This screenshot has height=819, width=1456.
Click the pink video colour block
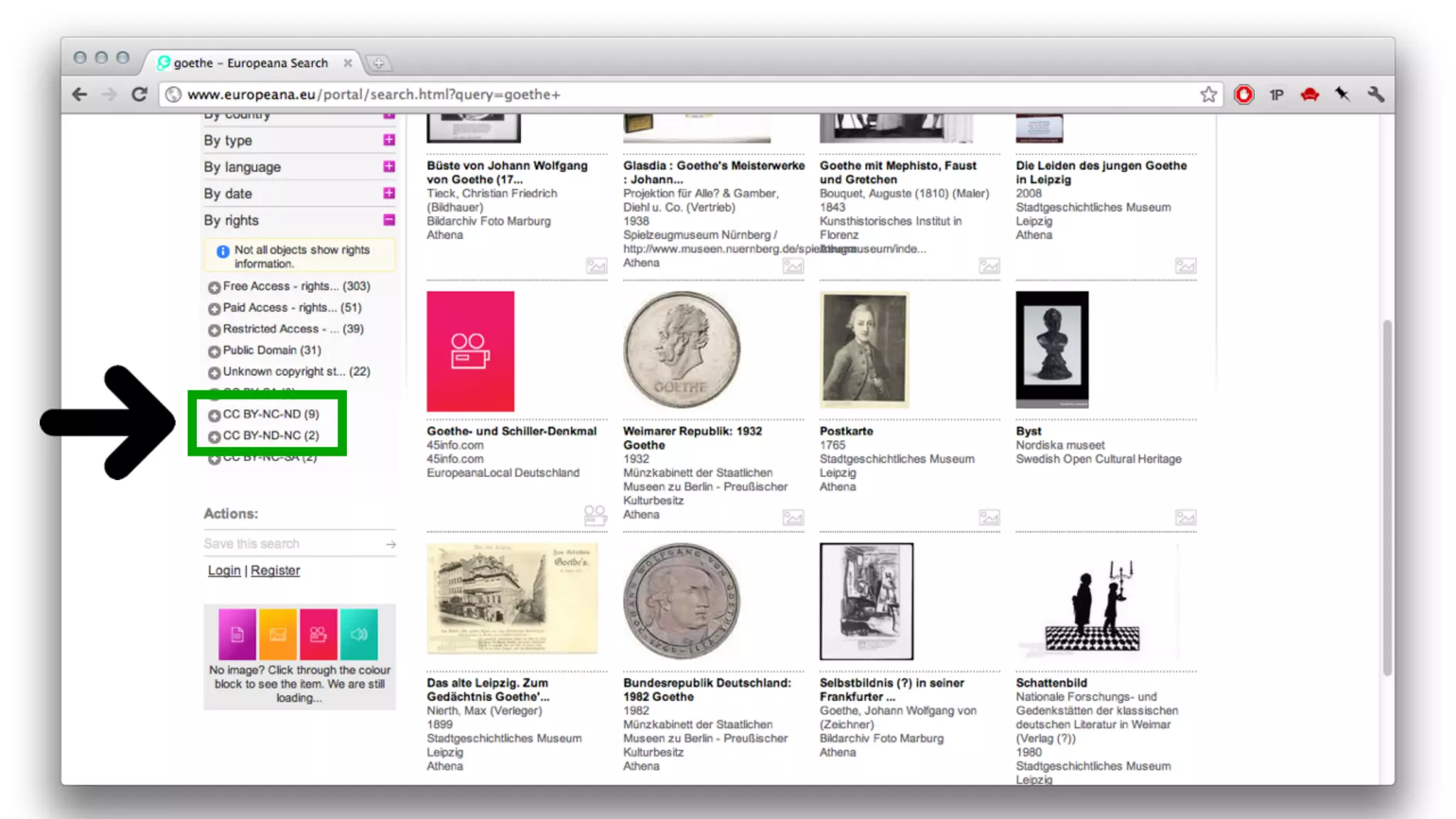[318, 633]
